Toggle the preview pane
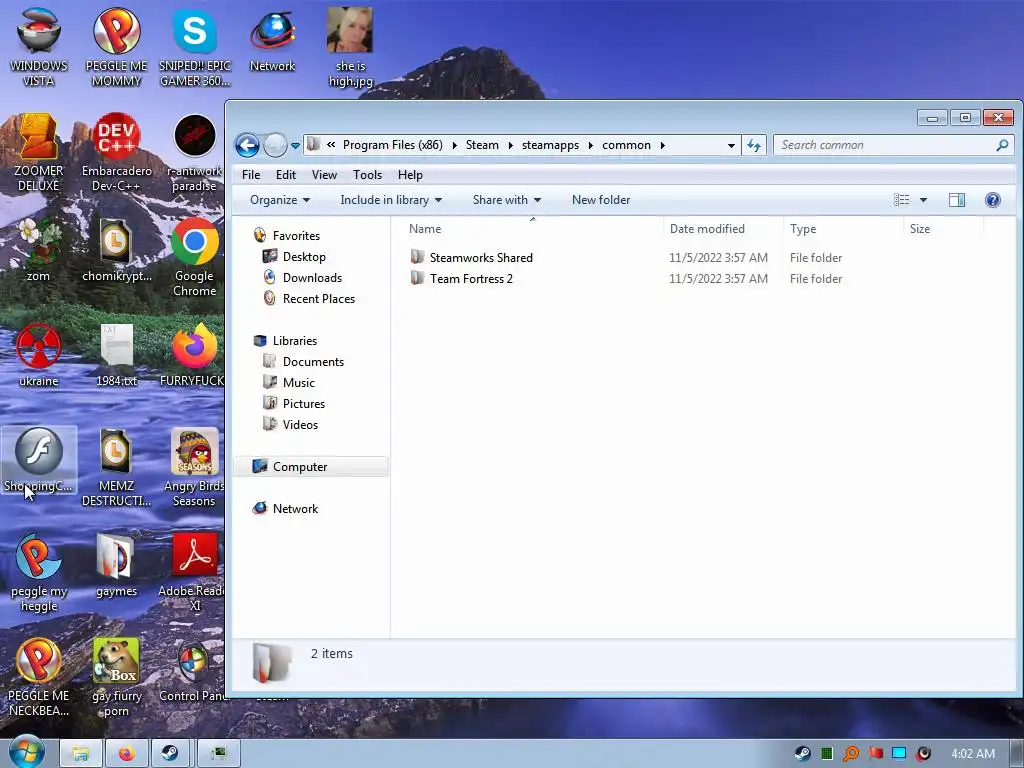The image size is (1024, 768). (x=957, y=200)
